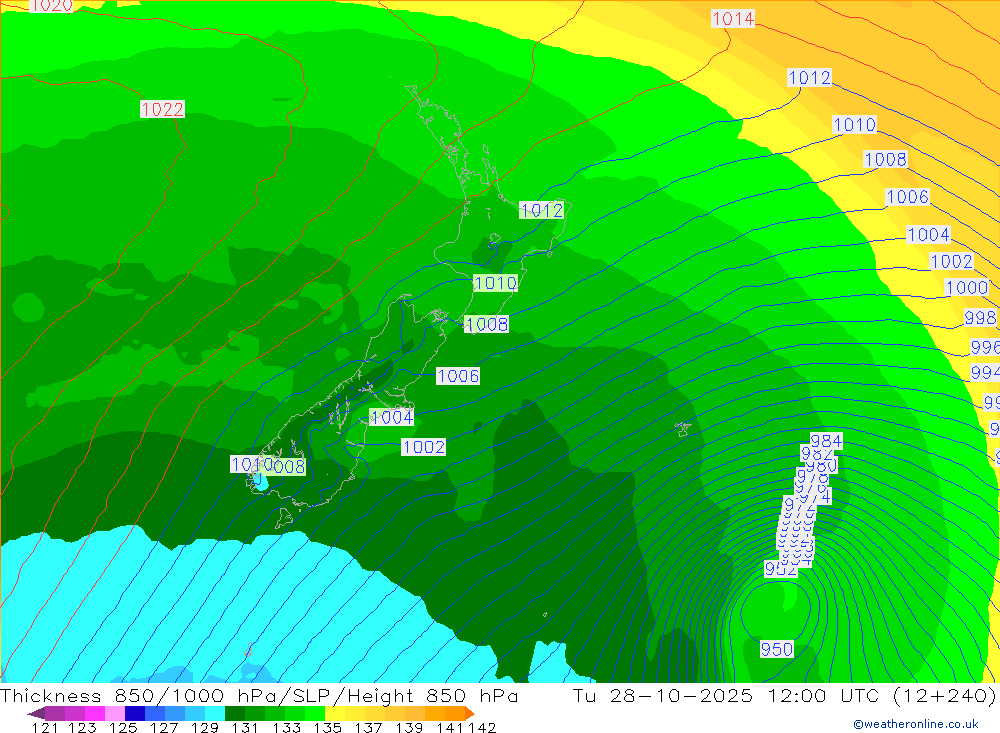Select the blue 998 isobar label
Screen dimensions: 1000x733
pos(981,317)
